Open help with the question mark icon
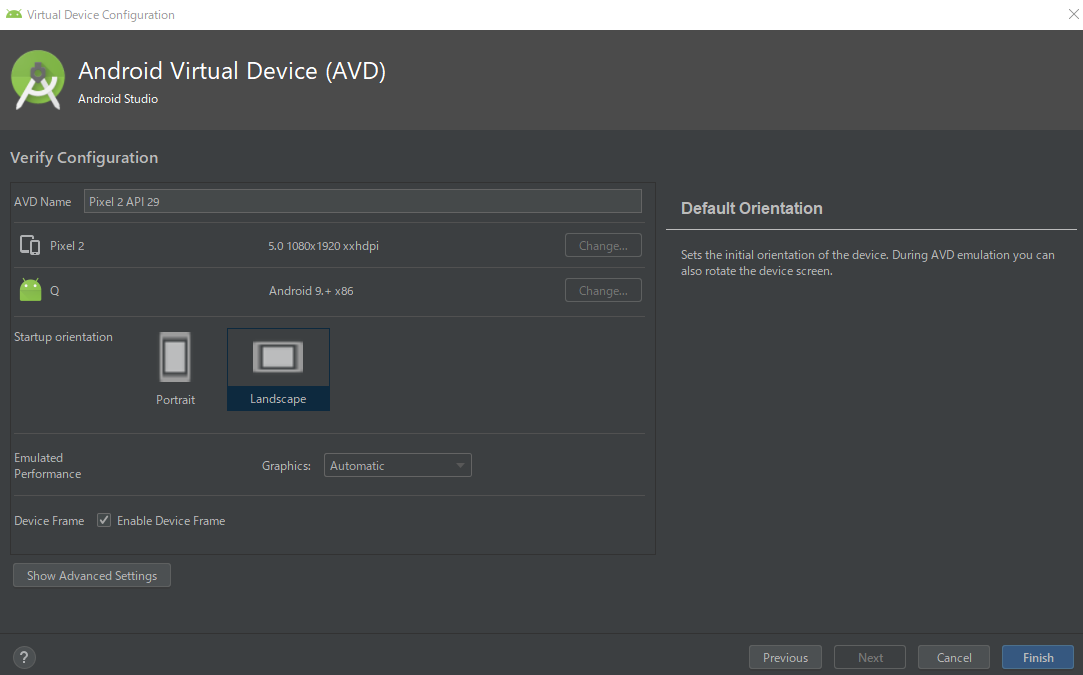The image size is (1083, 675). 24,657
